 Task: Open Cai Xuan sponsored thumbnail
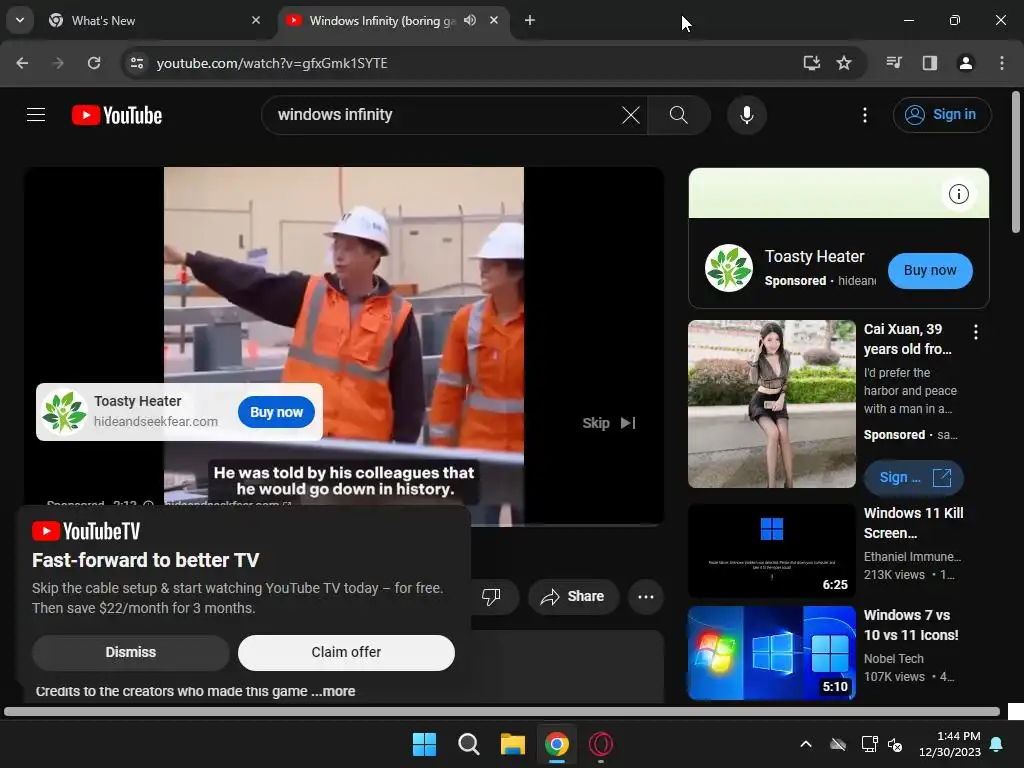[771, 404]
